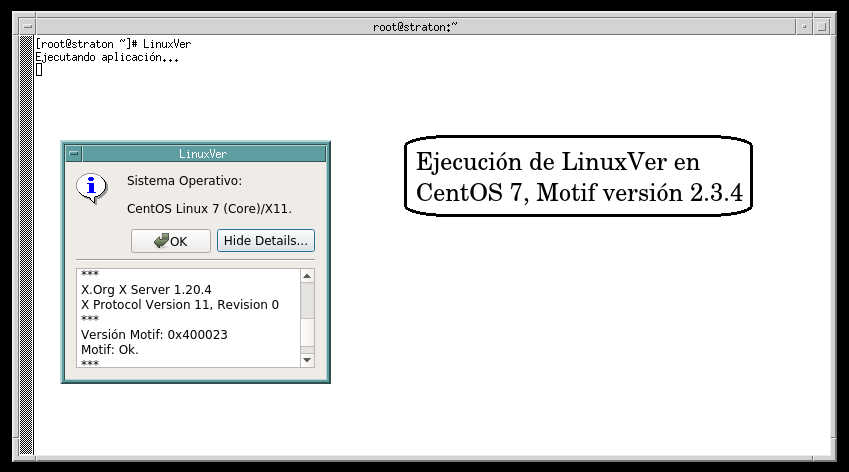Open the LinuxVer dialog window menu button
Screen dimensions: 849x472
coord(74,154)
